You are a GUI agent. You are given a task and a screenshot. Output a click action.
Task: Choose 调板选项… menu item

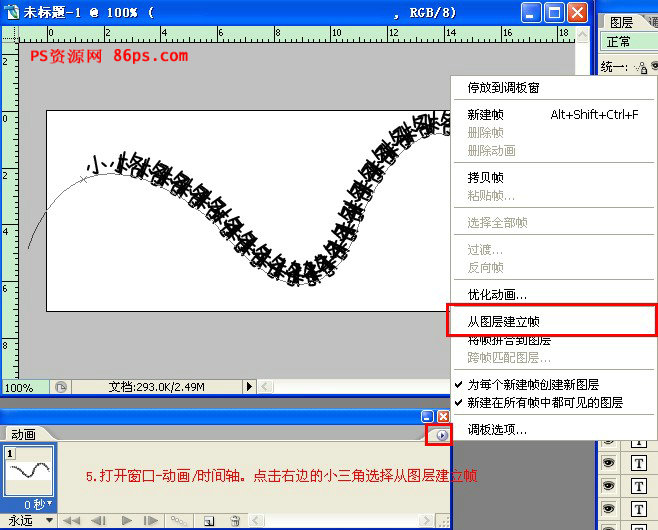(x=554, y=430)
